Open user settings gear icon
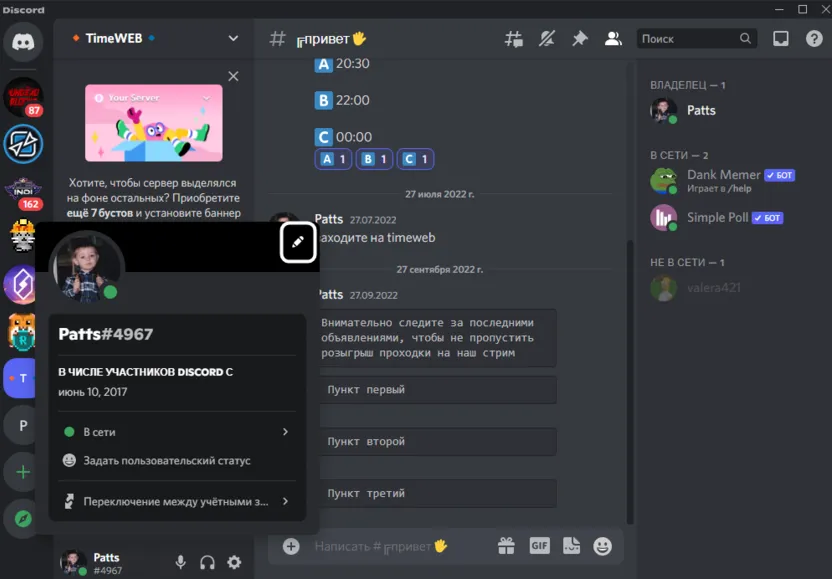Screen dimensions: 832x579 [x=234, y=562]
